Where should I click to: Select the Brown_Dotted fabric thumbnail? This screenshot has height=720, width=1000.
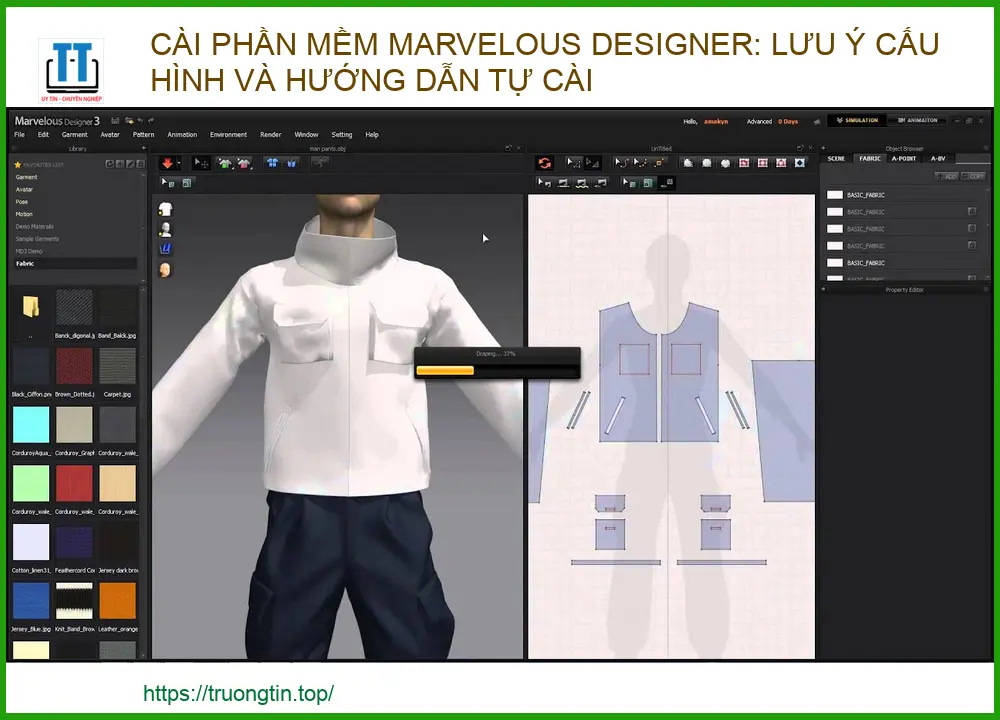click(x=75, y=366)
